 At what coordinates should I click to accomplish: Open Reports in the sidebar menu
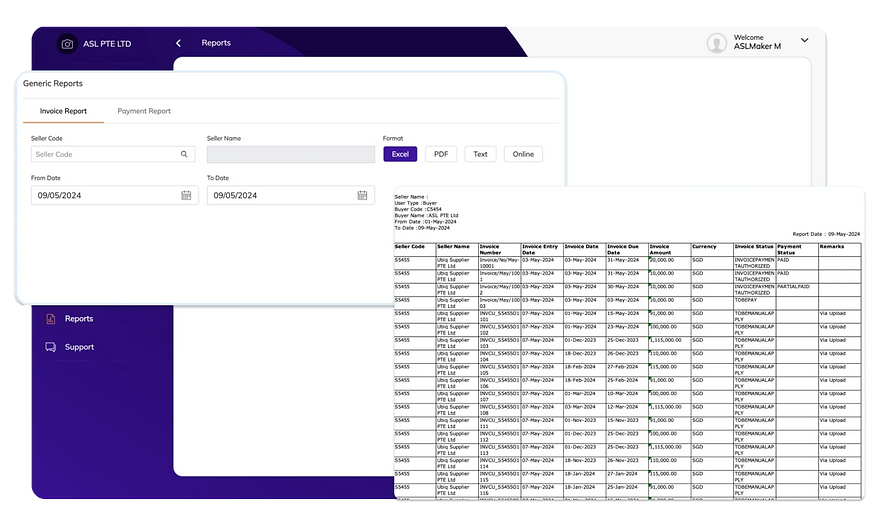(x=79, y=319)
